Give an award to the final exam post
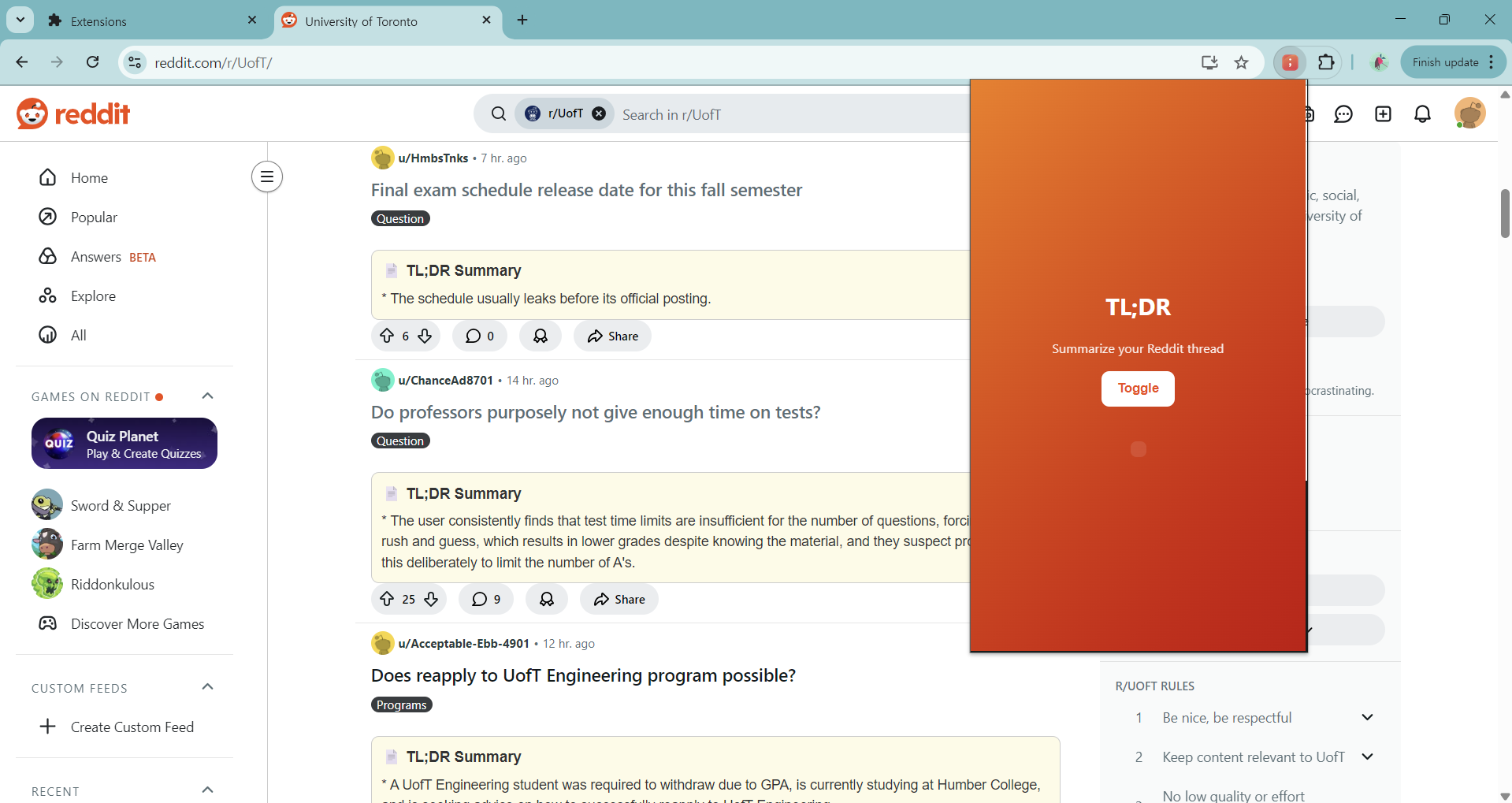This screenshot has height=803, width=1512. coord(541,336)
